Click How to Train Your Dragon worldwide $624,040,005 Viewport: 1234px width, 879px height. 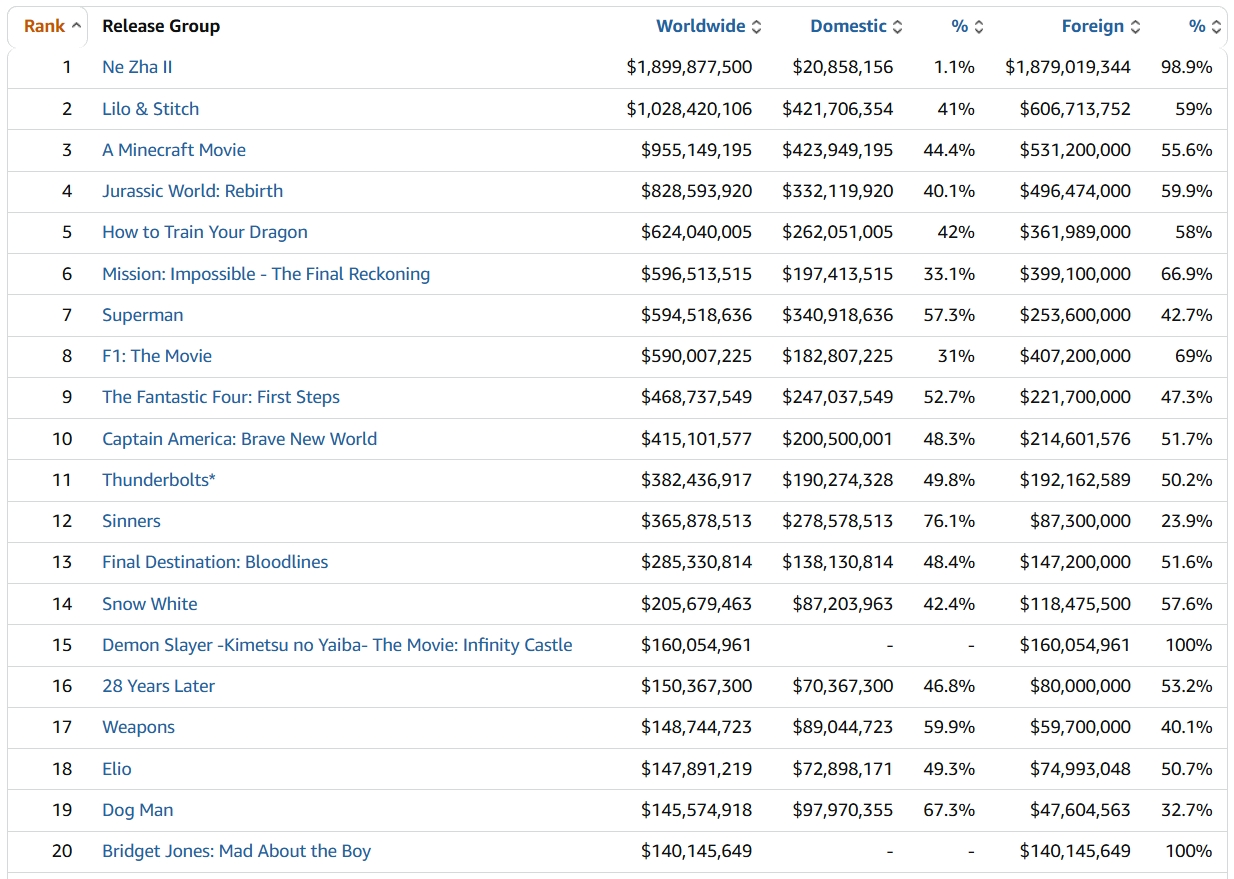(x=696, y=232)
